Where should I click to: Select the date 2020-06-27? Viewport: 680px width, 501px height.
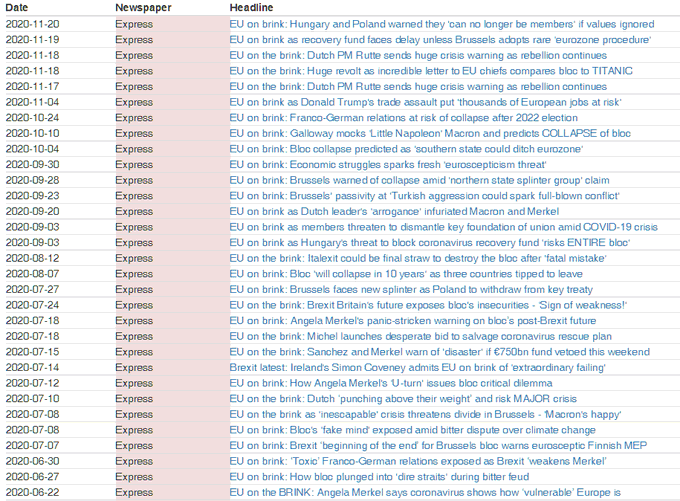pyautogui.click(x=33, y=477)
